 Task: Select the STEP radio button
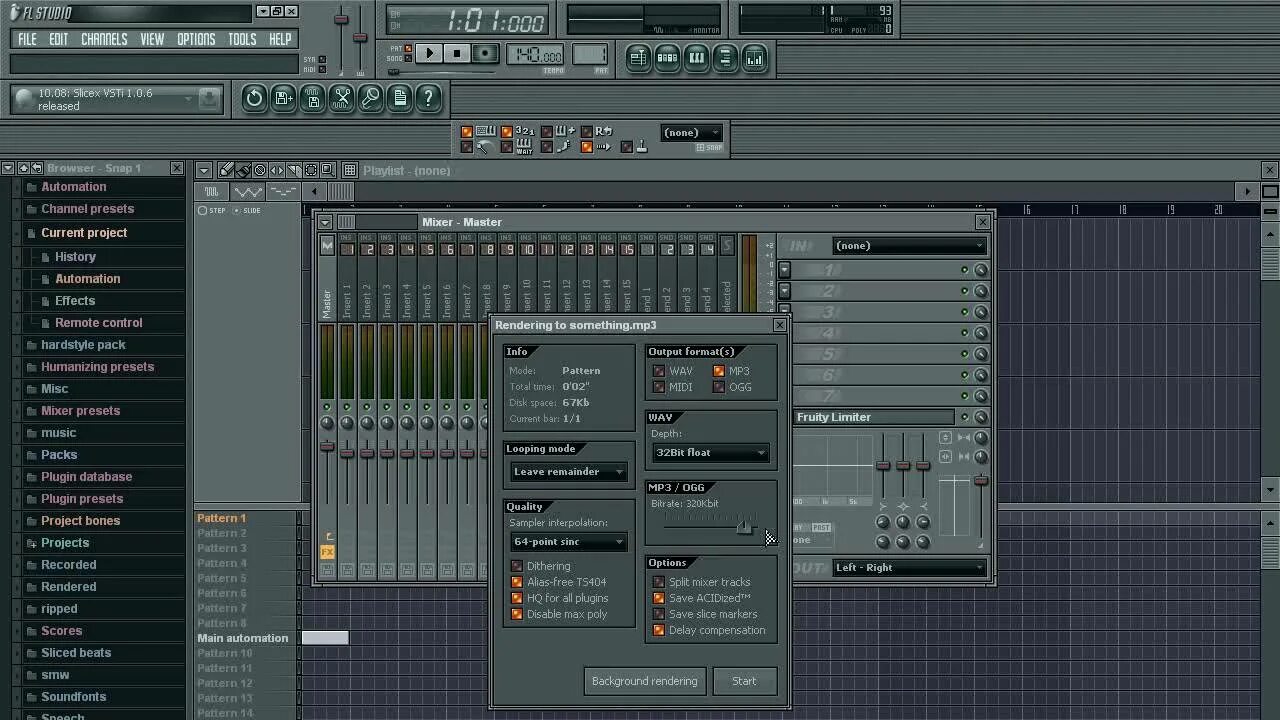tap(203, 210)
